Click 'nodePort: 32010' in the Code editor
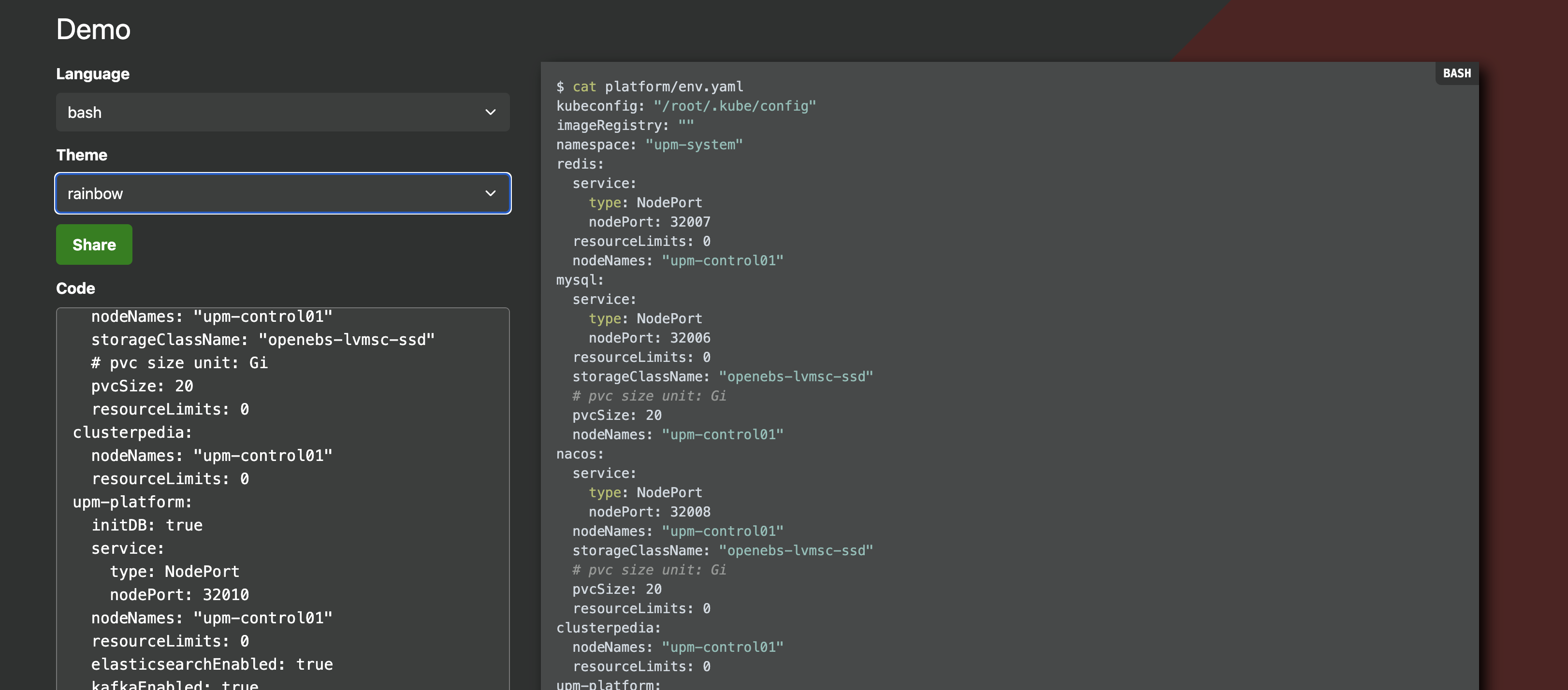The height and width of the screenshot is (690, 1568). click(x=179, y=594)
